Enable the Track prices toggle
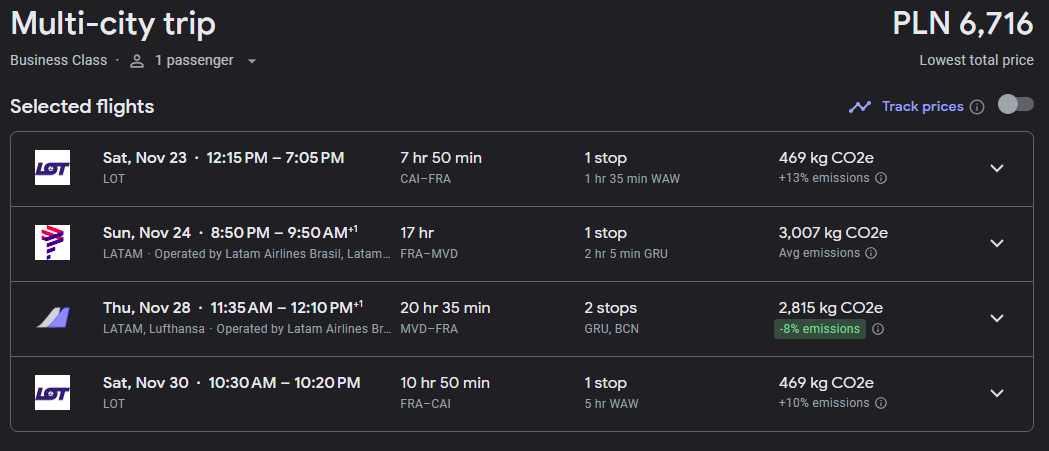Screen dimensions: 1049x451 coord(1016,104)
